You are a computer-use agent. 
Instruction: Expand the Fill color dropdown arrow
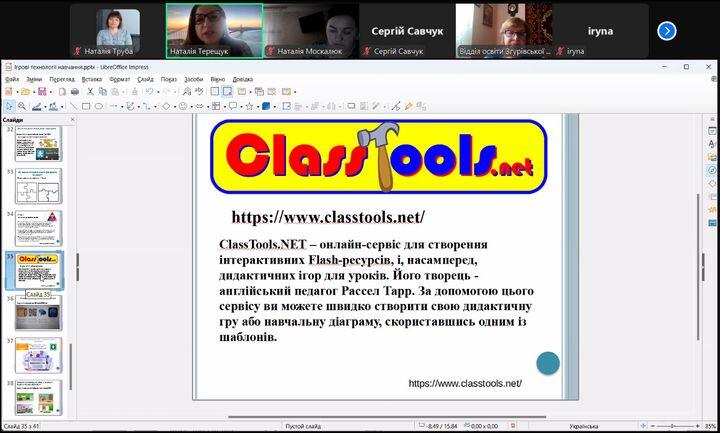[x=62, y=107]
